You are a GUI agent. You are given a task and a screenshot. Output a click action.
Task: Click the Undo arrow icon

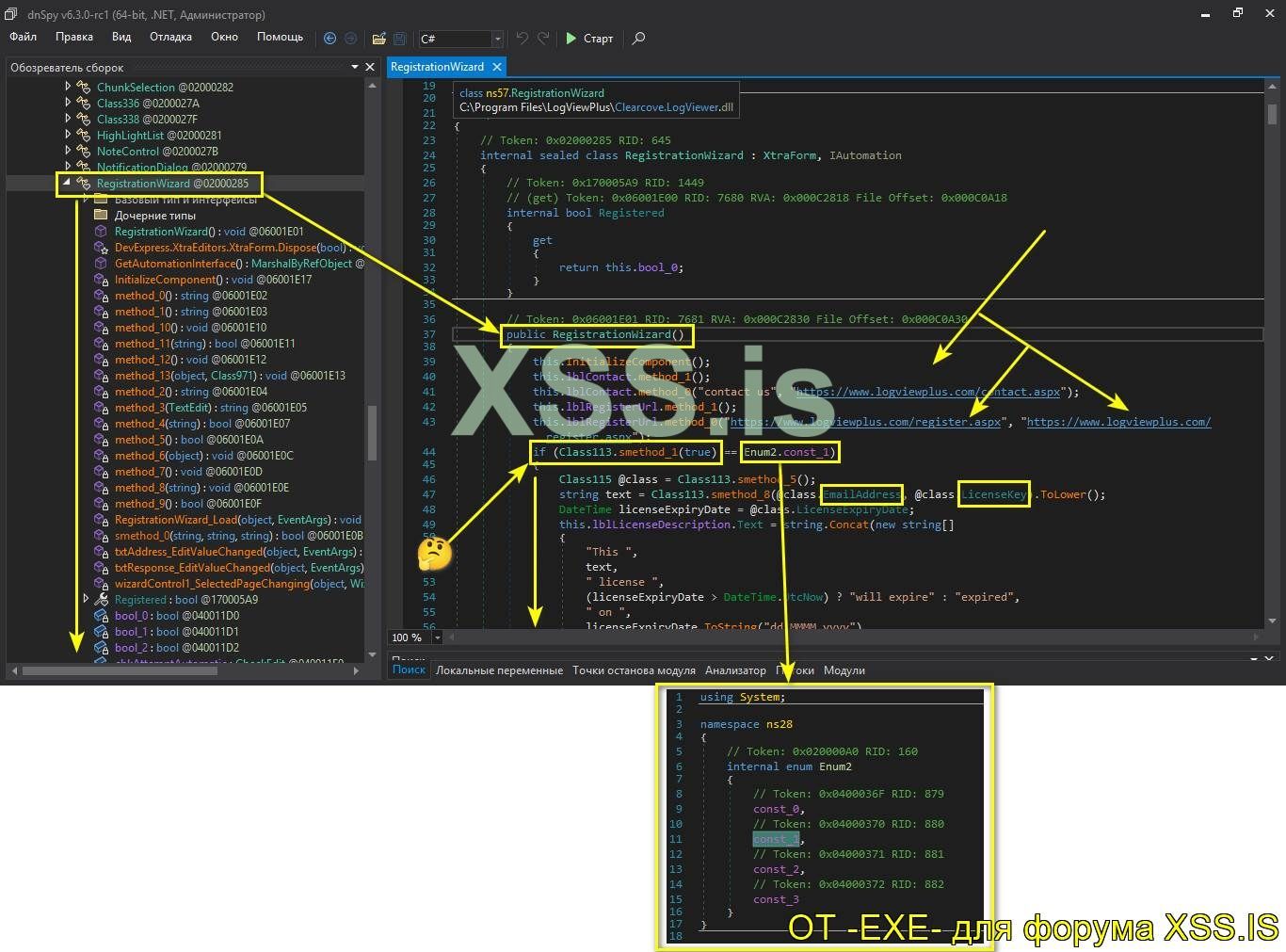tap(522, 39)
